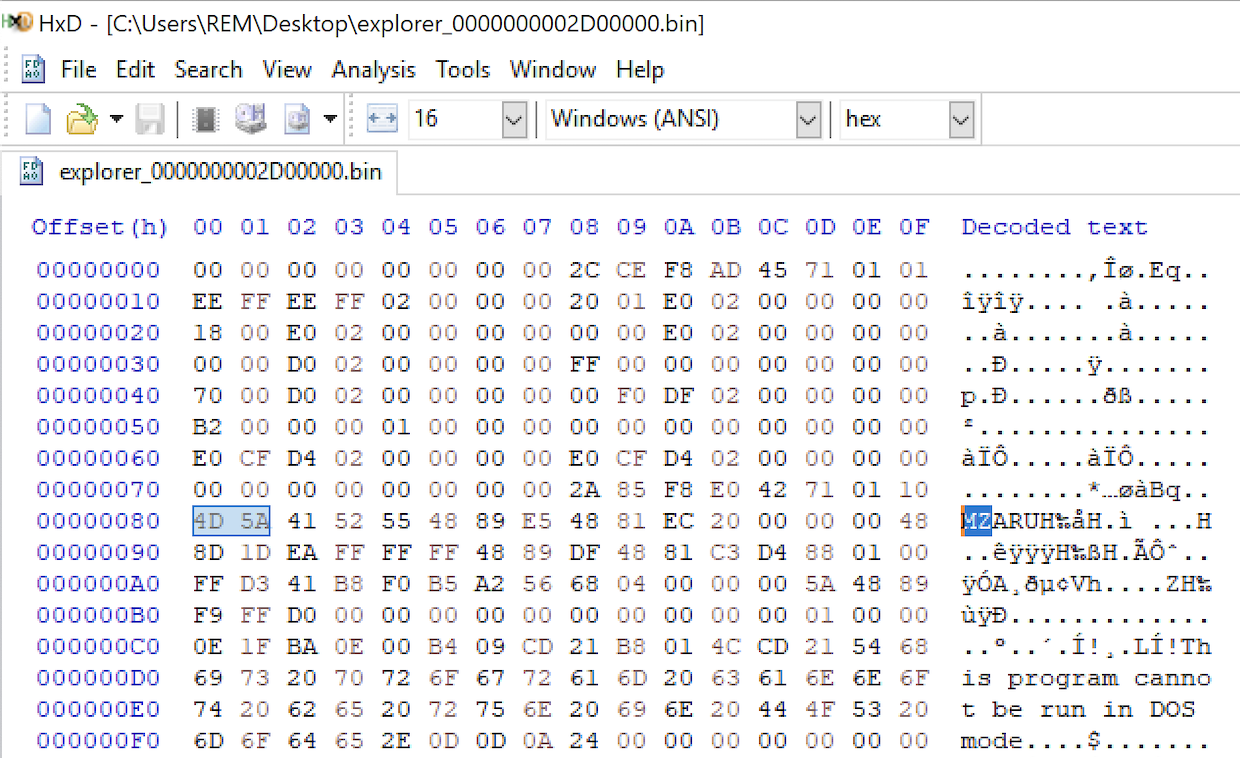
Task: Click decoded text 't be run in DOS'
Action: click(1078, 710)
